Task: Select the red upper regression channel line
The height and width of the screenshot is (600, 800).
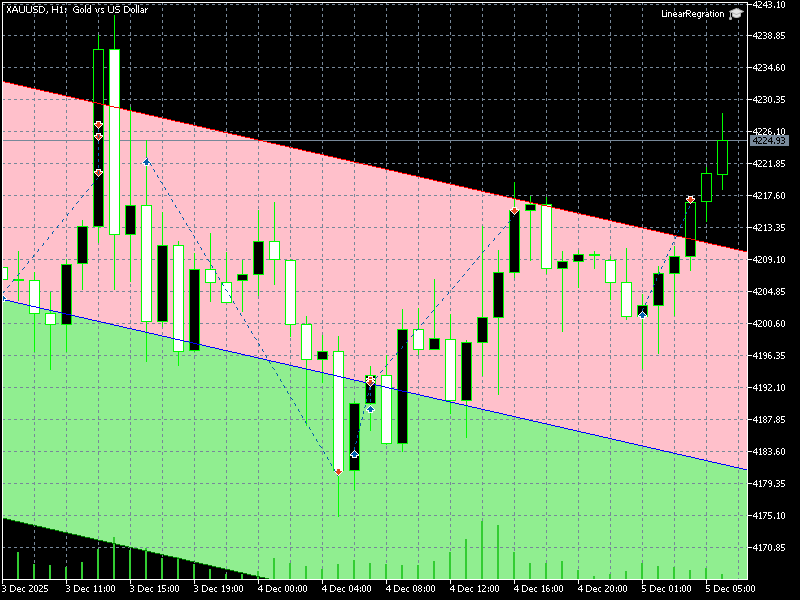Action: point(375,166)
